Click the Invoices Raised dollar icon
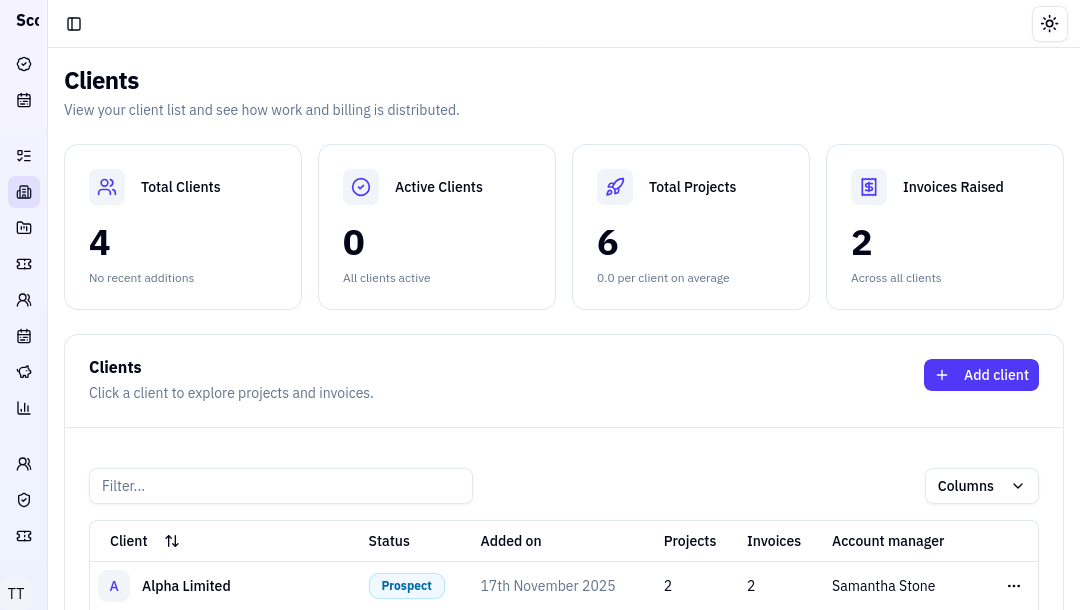Image resolution: width=1080 pixels, height=610 pixels. [868, 187]
